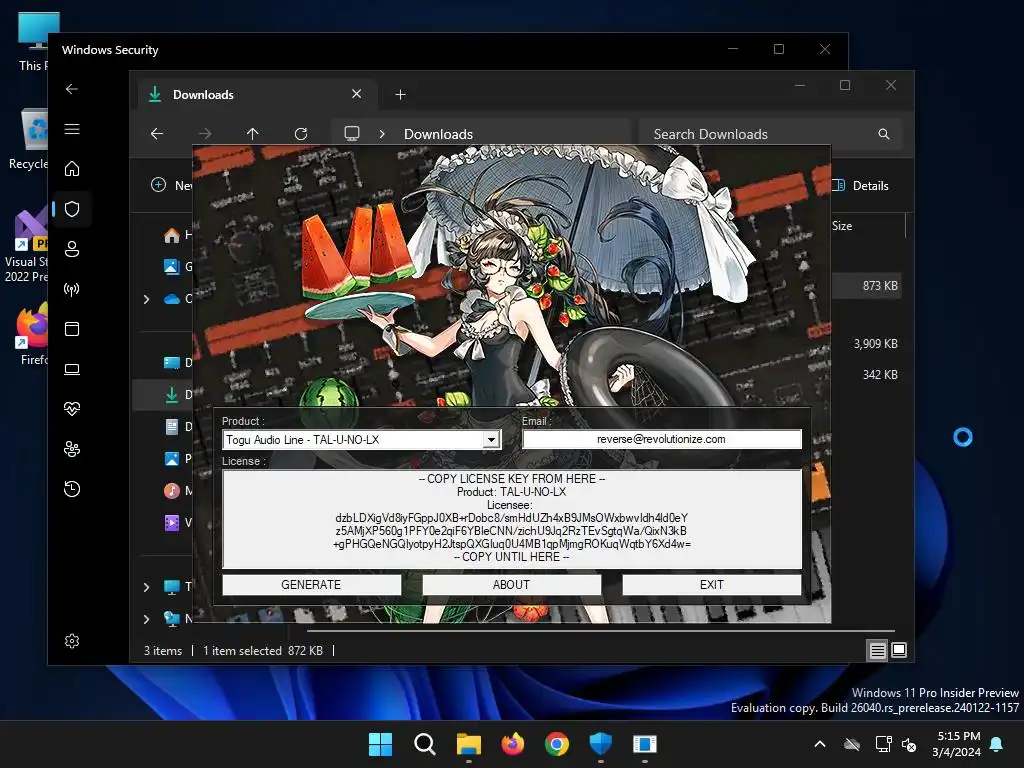Select Pictures folder icon in navigation pane
Screen dimensions: 1024x768
(x=172, y=458)
